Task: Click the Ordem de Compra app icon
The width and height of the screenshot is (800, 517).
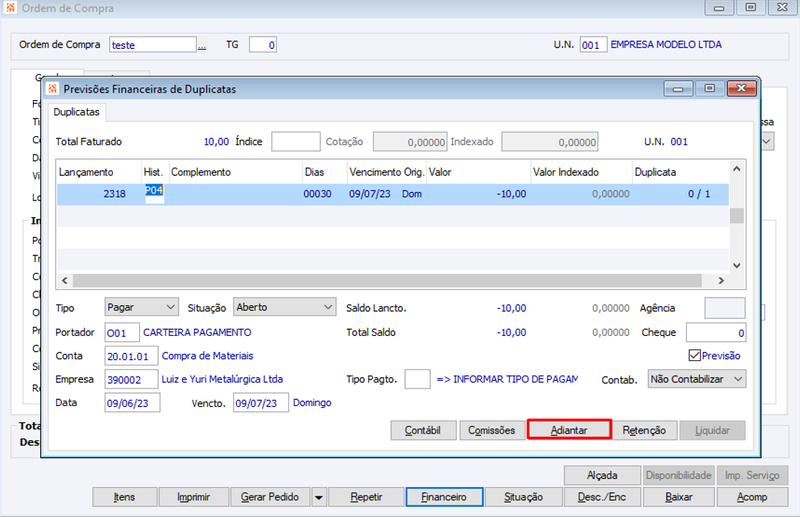Action: click(10, 8)
